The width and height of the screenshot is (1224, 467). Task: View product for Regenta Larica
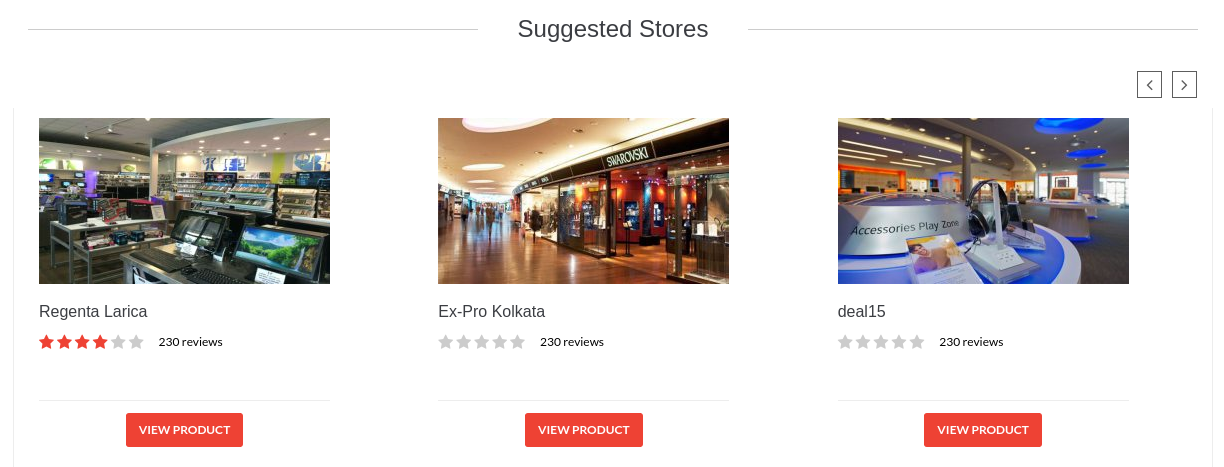click(184, 430)
